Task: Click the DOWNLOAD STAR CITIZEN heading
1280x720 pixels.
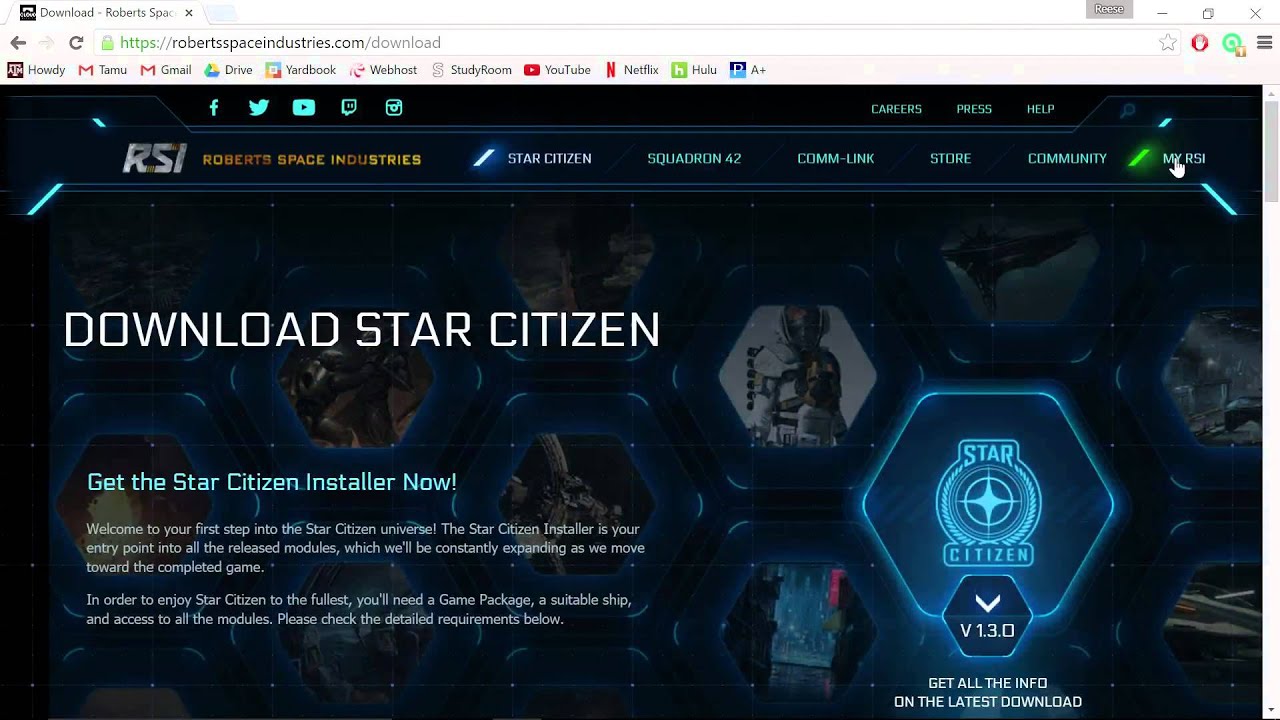Action: click(362, 330)
